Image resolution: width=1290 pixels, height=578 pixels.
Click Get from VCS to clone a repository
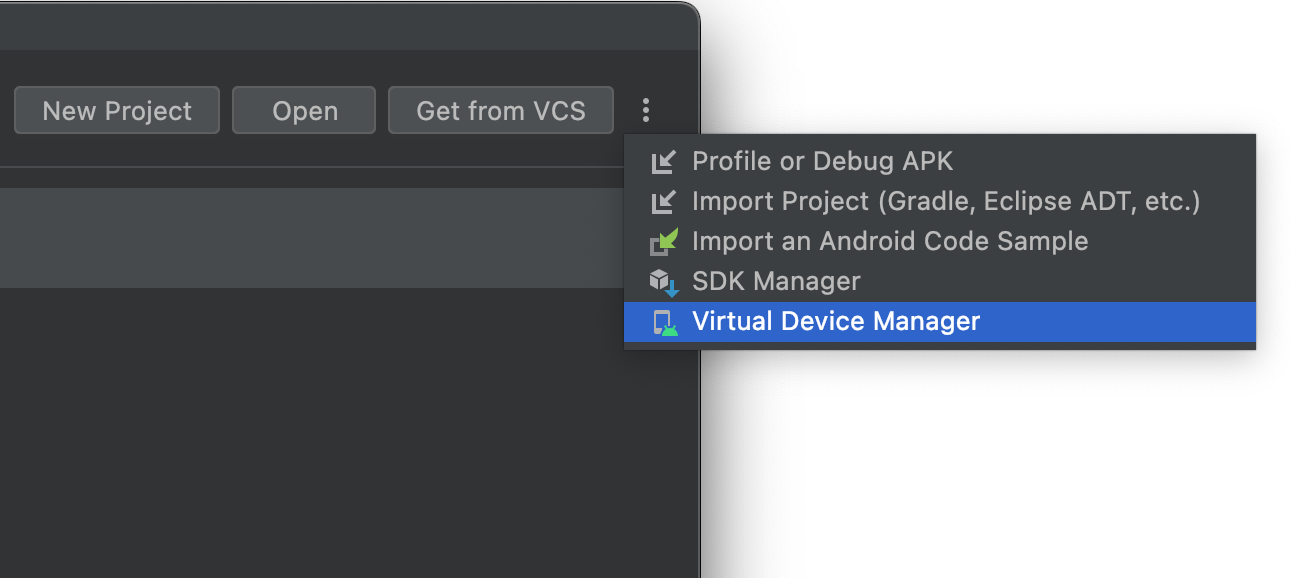pyautogui.click(x=500, y=110)
